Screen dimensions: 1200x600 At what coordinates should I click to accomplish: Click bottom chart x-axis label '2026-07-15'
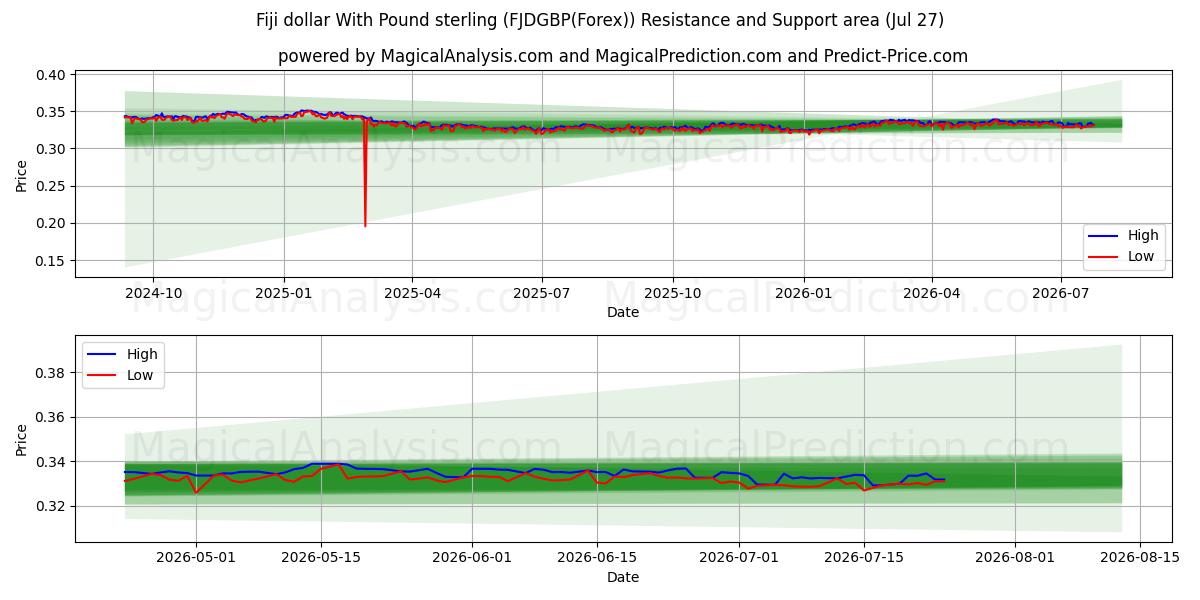(864, 558)
